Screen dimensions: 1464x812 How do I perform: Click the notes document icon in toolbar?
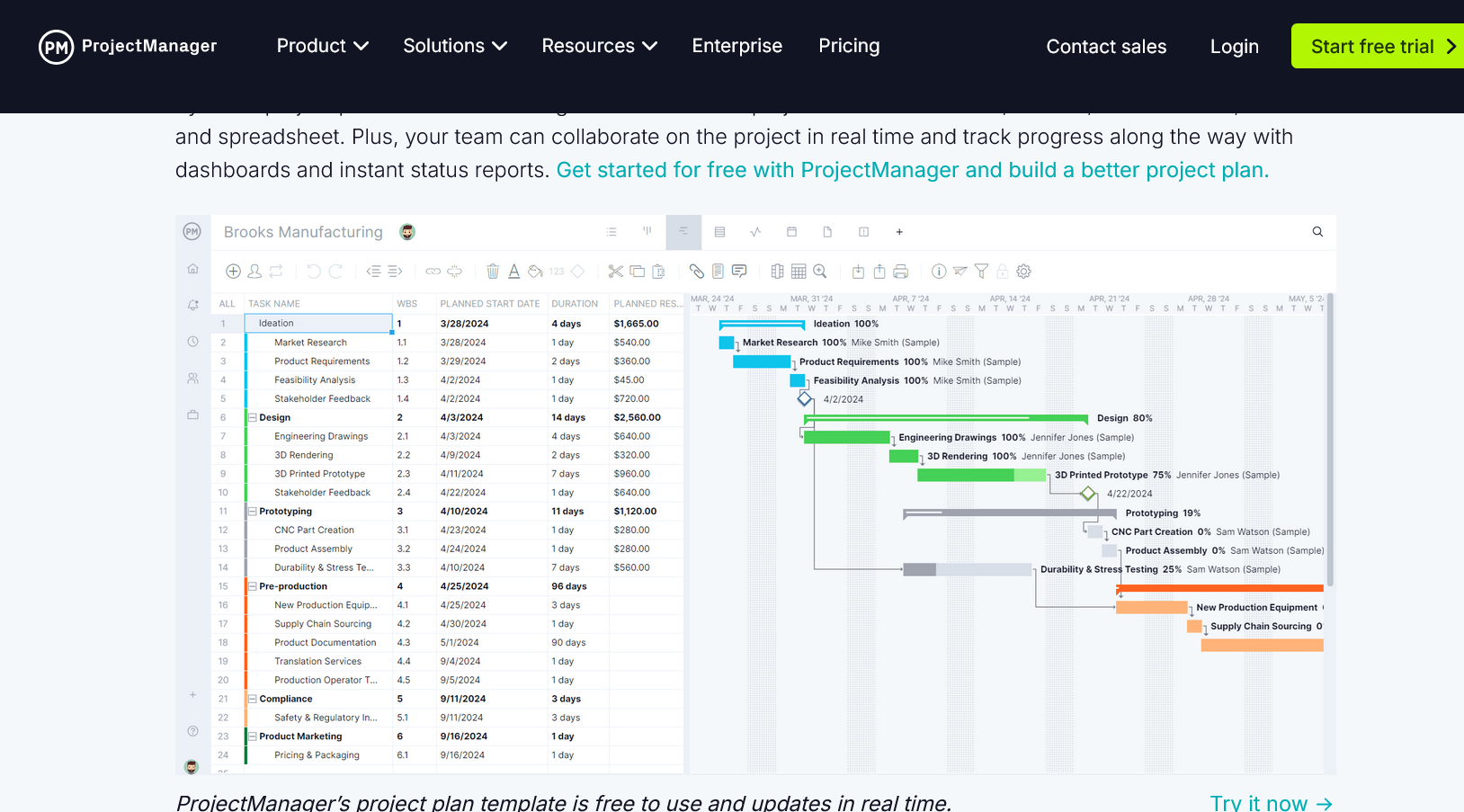coord(718,272)
